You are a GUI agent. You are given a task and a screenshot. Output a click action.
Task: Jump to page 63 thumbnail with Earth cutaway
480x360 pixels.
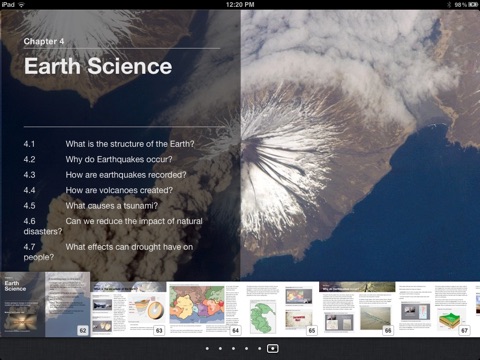[128, 309]
